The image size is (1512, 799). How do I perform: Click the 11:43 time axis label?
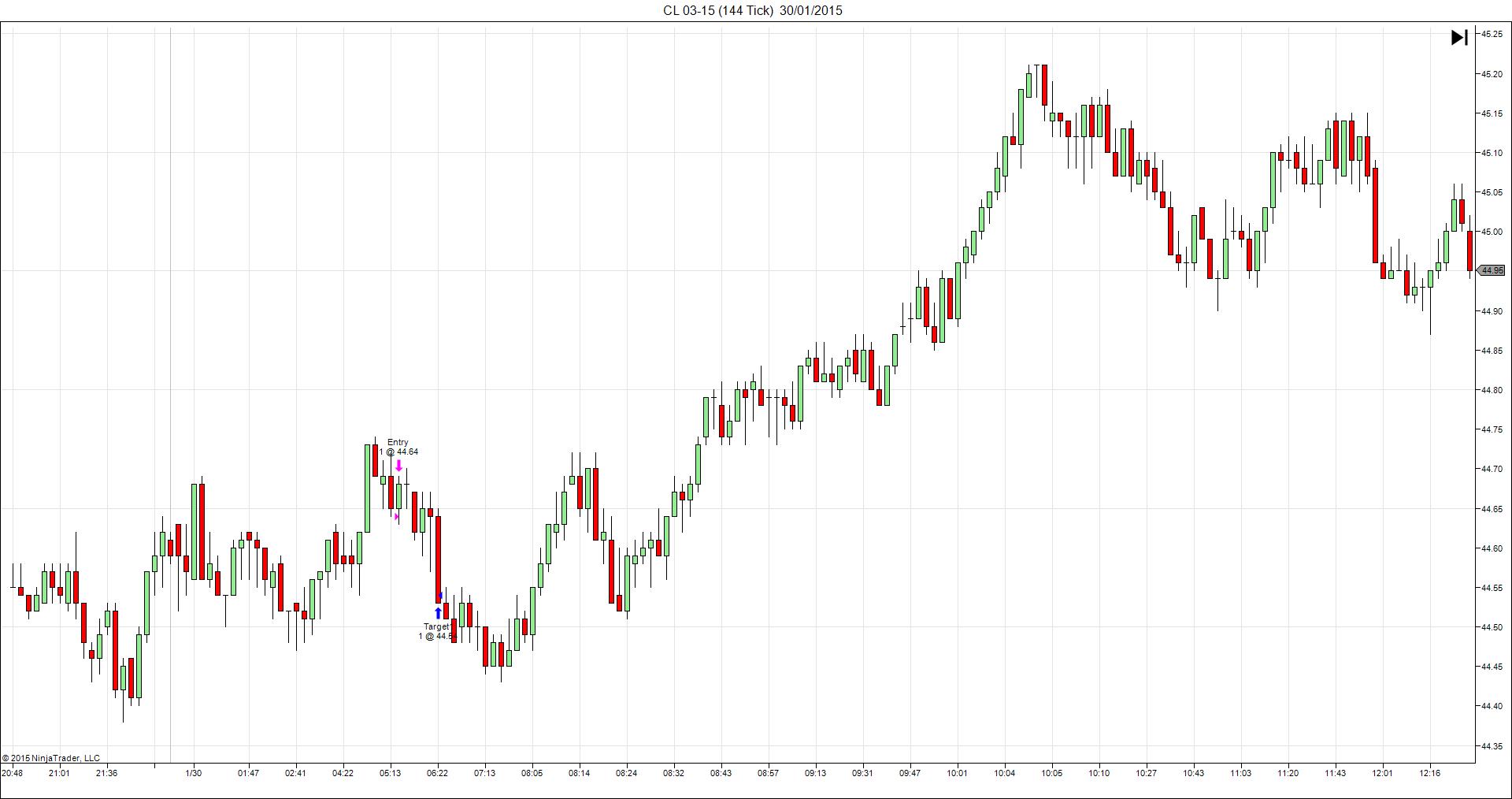[x=1335, y=773]
